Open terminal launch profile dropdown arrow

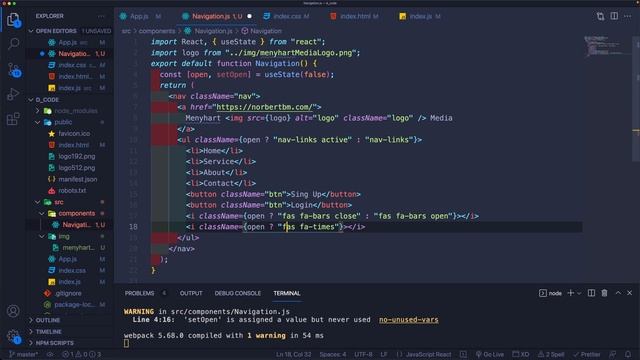[x=579, y=293]
